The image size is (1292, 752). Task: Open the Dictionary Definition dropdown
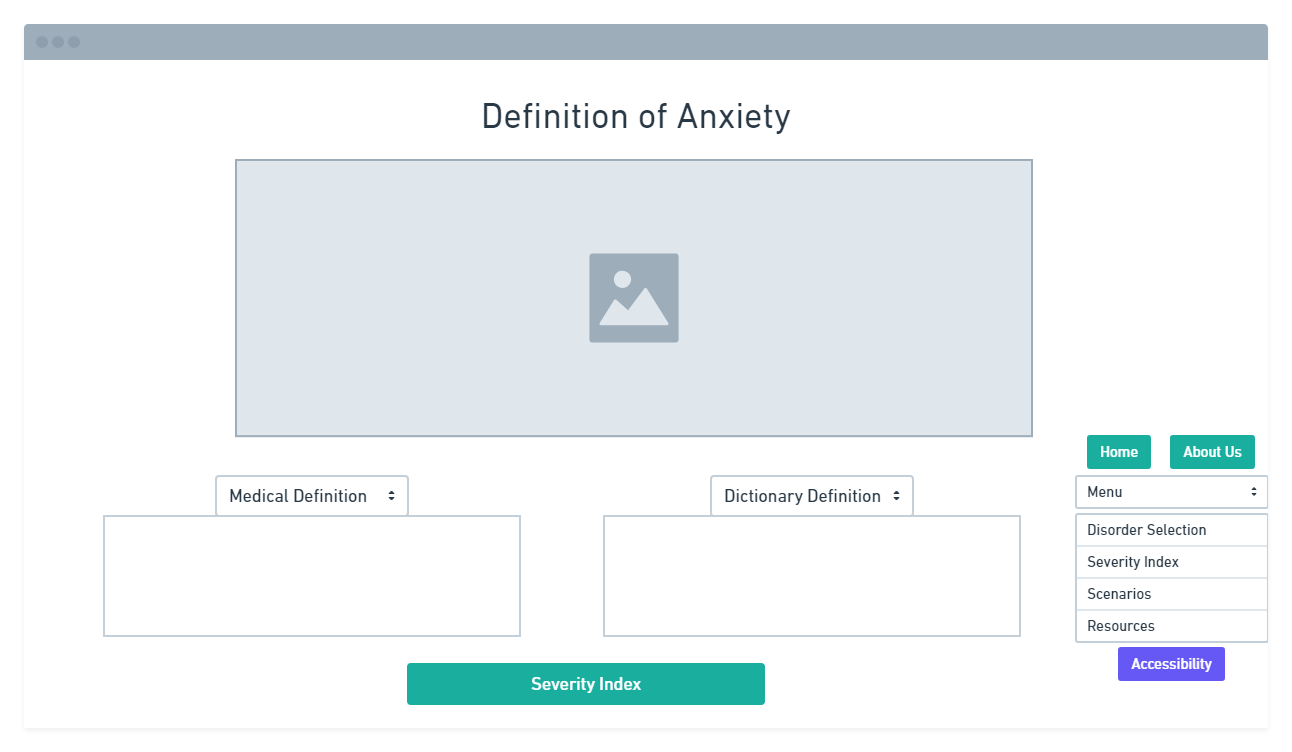coord(812,496)
